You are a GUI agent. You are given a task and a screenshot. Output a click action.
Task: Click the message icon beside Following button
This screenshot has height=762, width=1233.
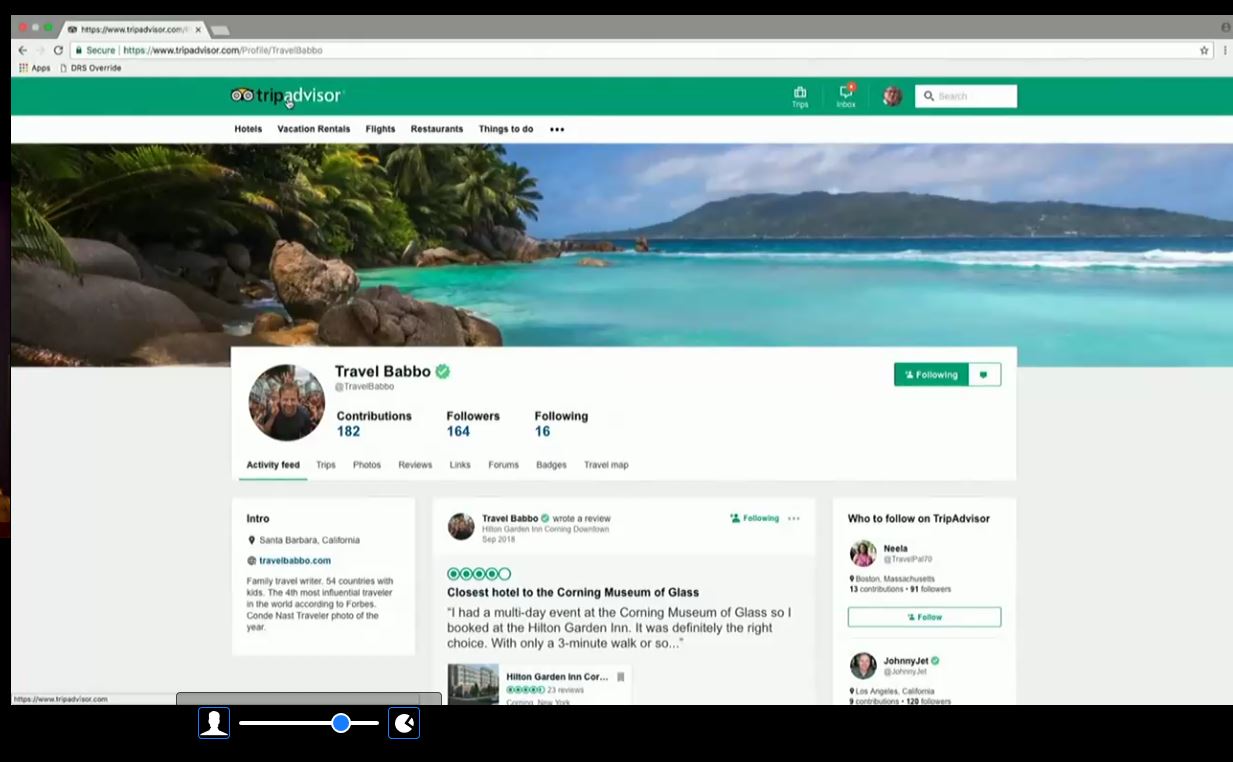(984, 375)
